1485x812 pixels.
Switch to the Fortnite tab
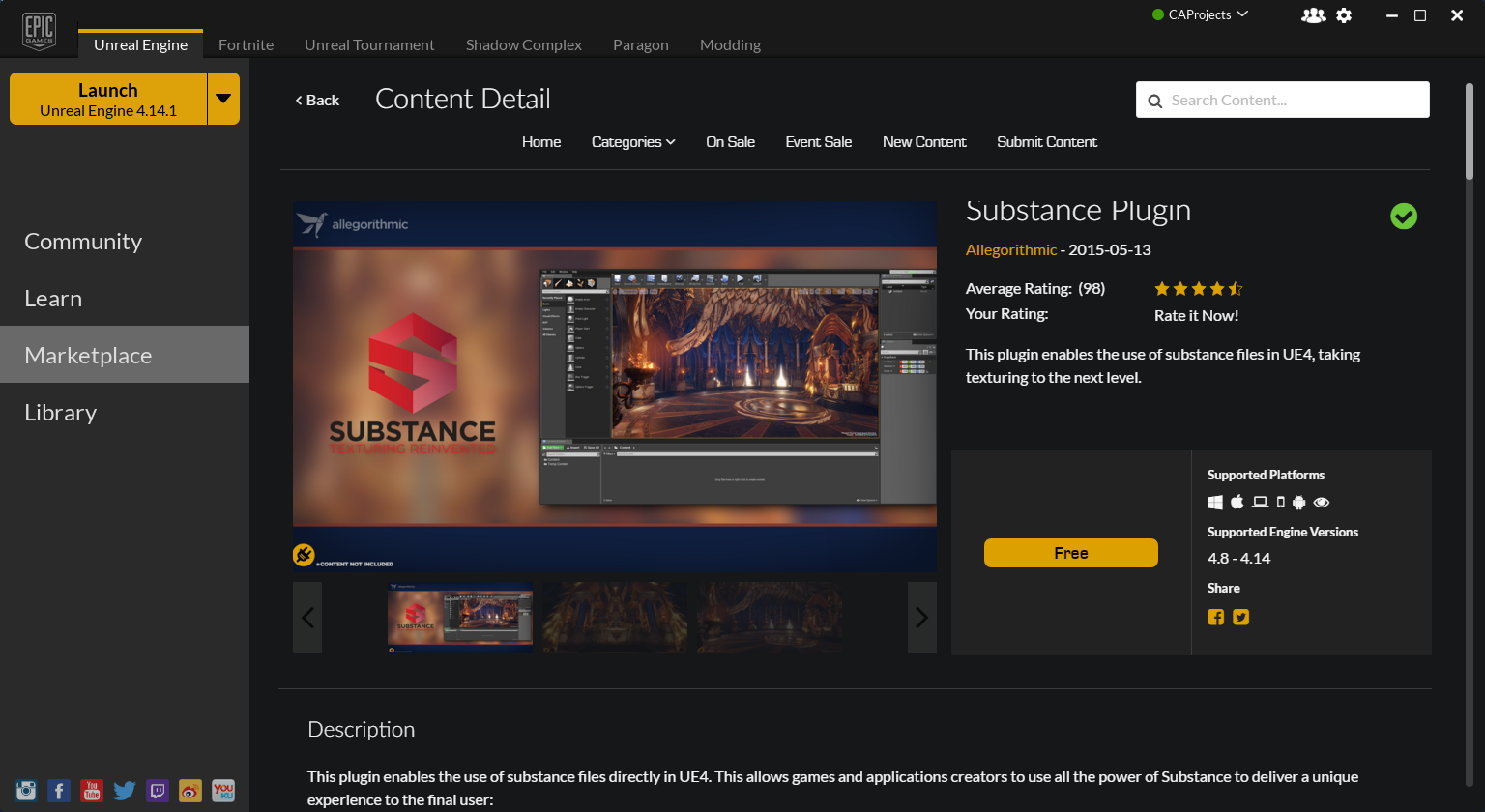(246, 44)
